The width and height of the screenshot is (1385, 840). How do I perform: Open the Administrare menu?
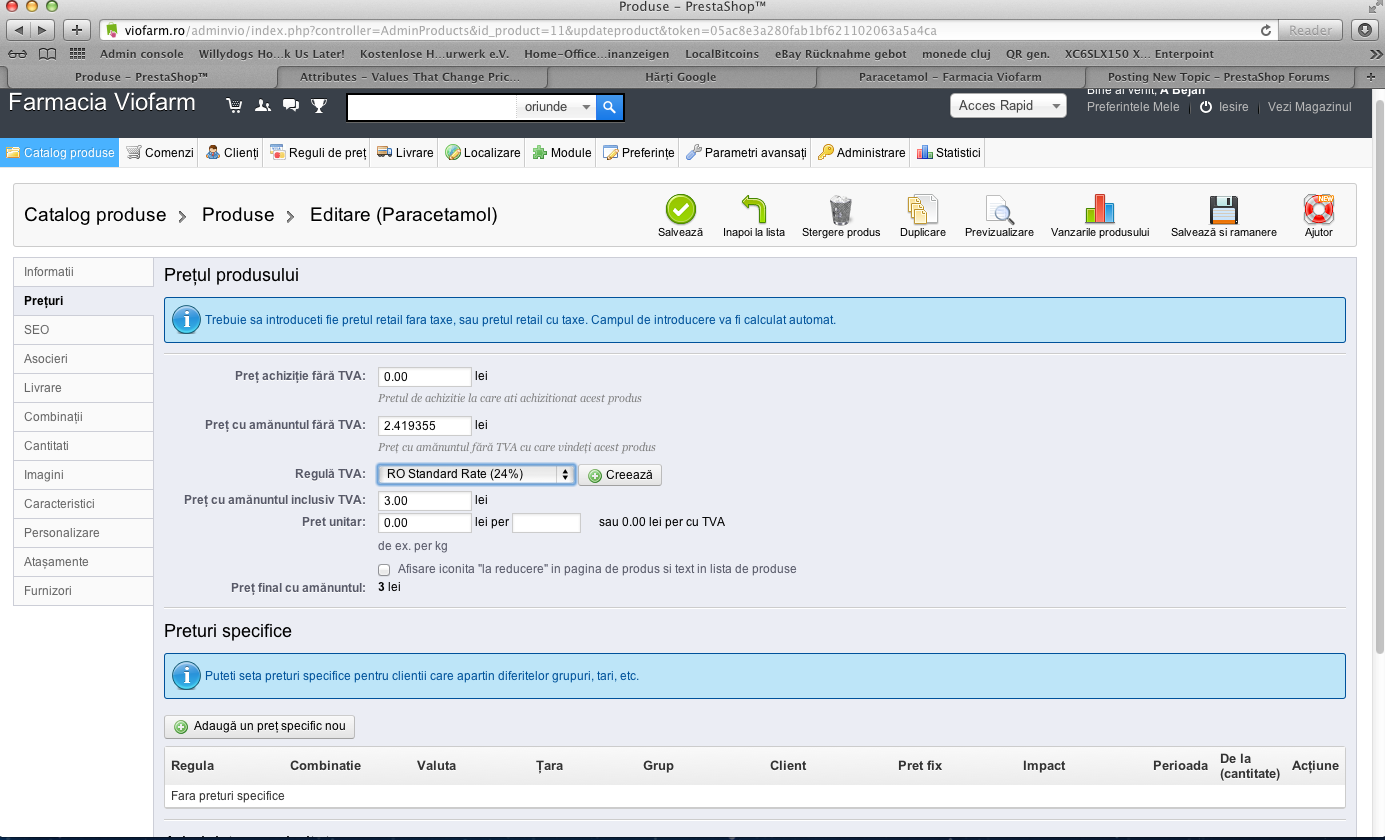point(861,153)
